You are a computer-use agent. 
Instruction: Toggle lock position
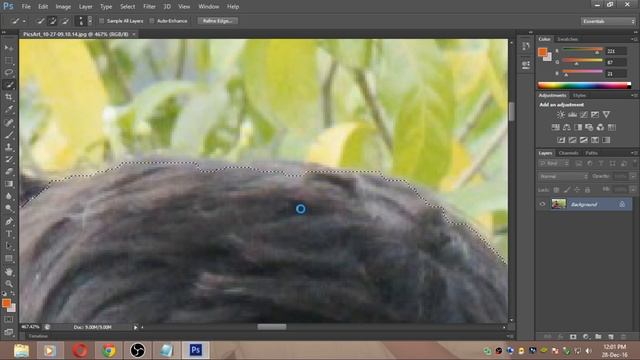pos(577,190)
